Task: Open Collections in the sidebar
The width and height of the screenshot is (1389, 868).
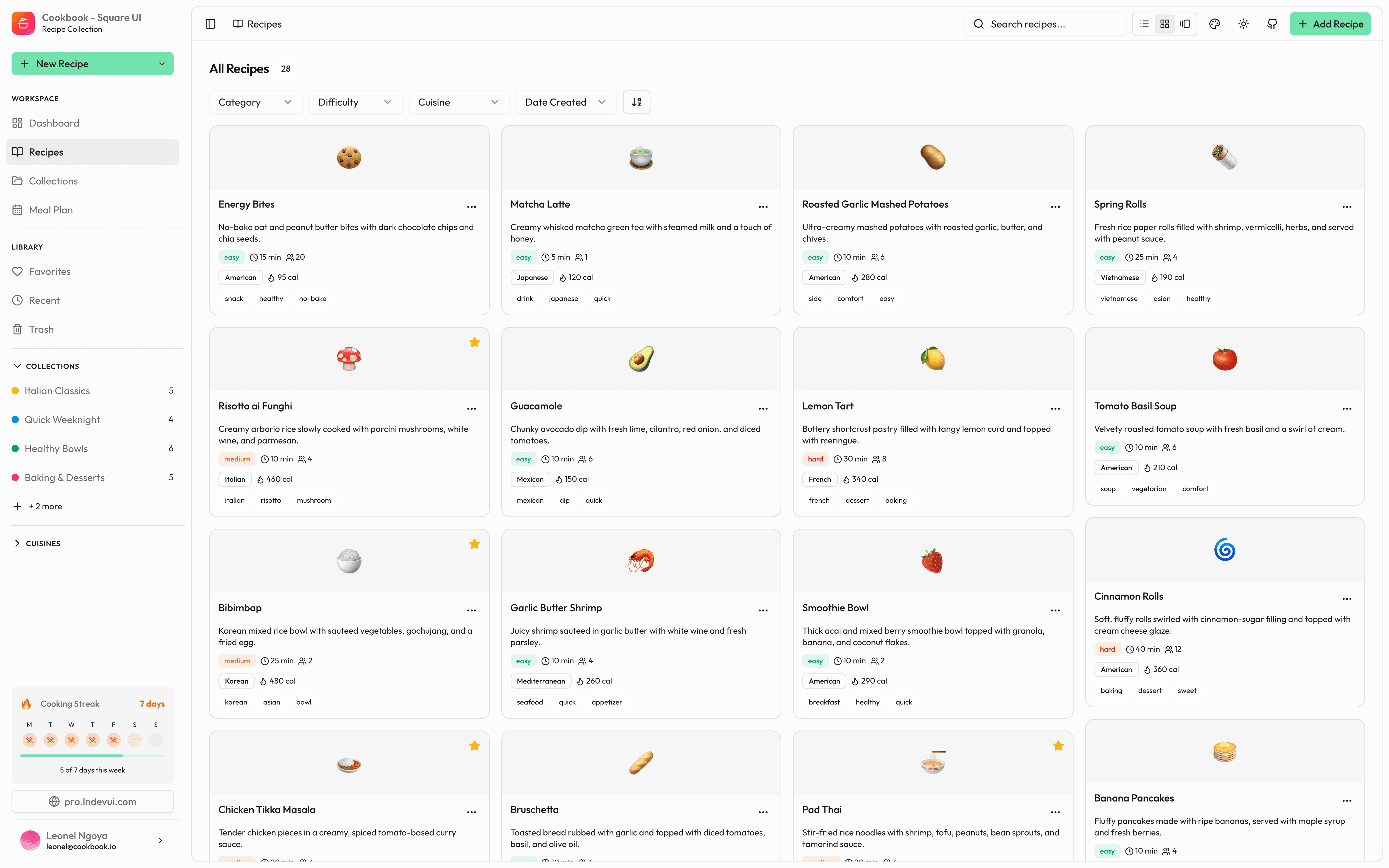Action: pos(93,181)
